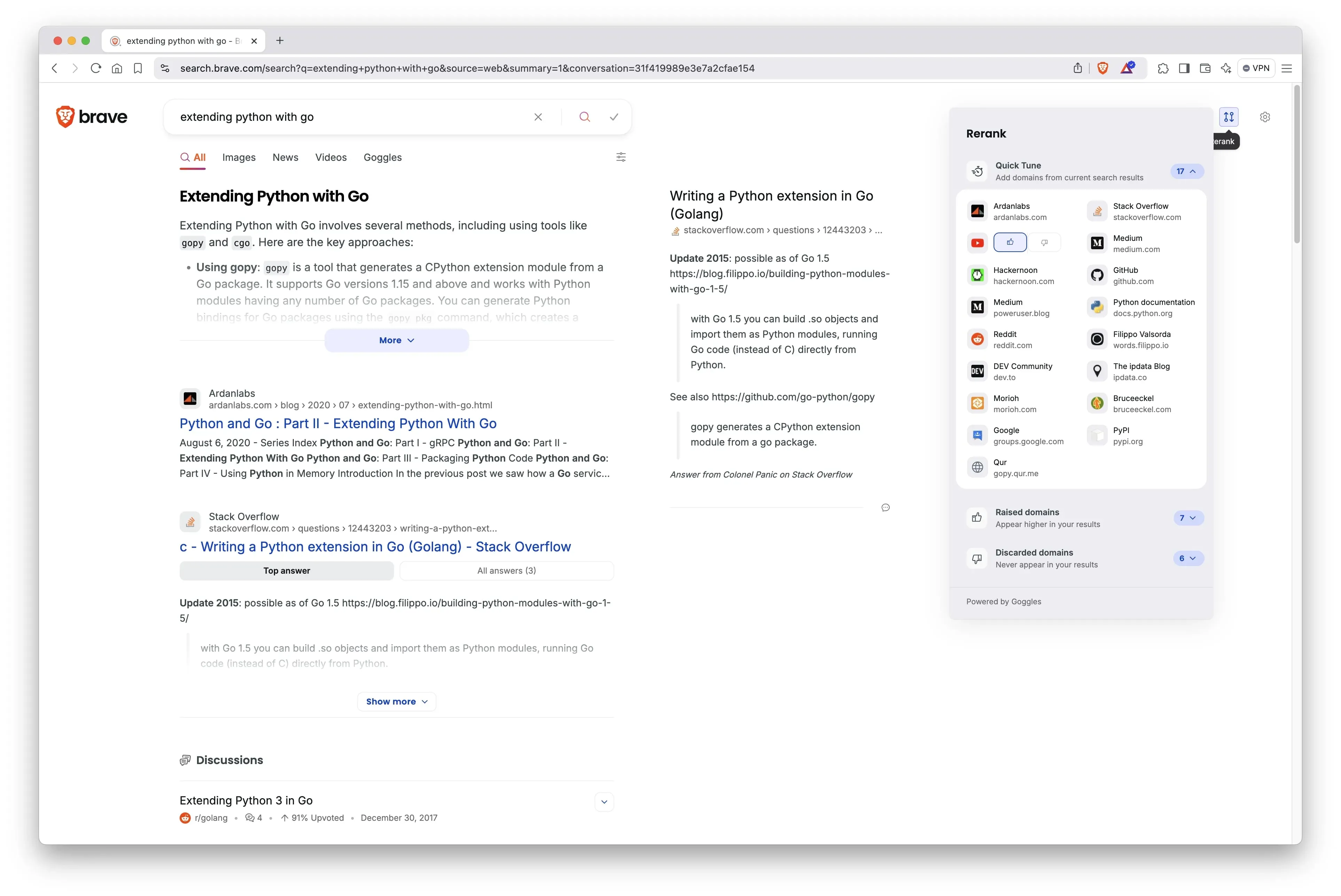1341x896 pixels.
Task: Downvote YouTube with the thumbs down toggle
Action: click(x=1044, y=242)
